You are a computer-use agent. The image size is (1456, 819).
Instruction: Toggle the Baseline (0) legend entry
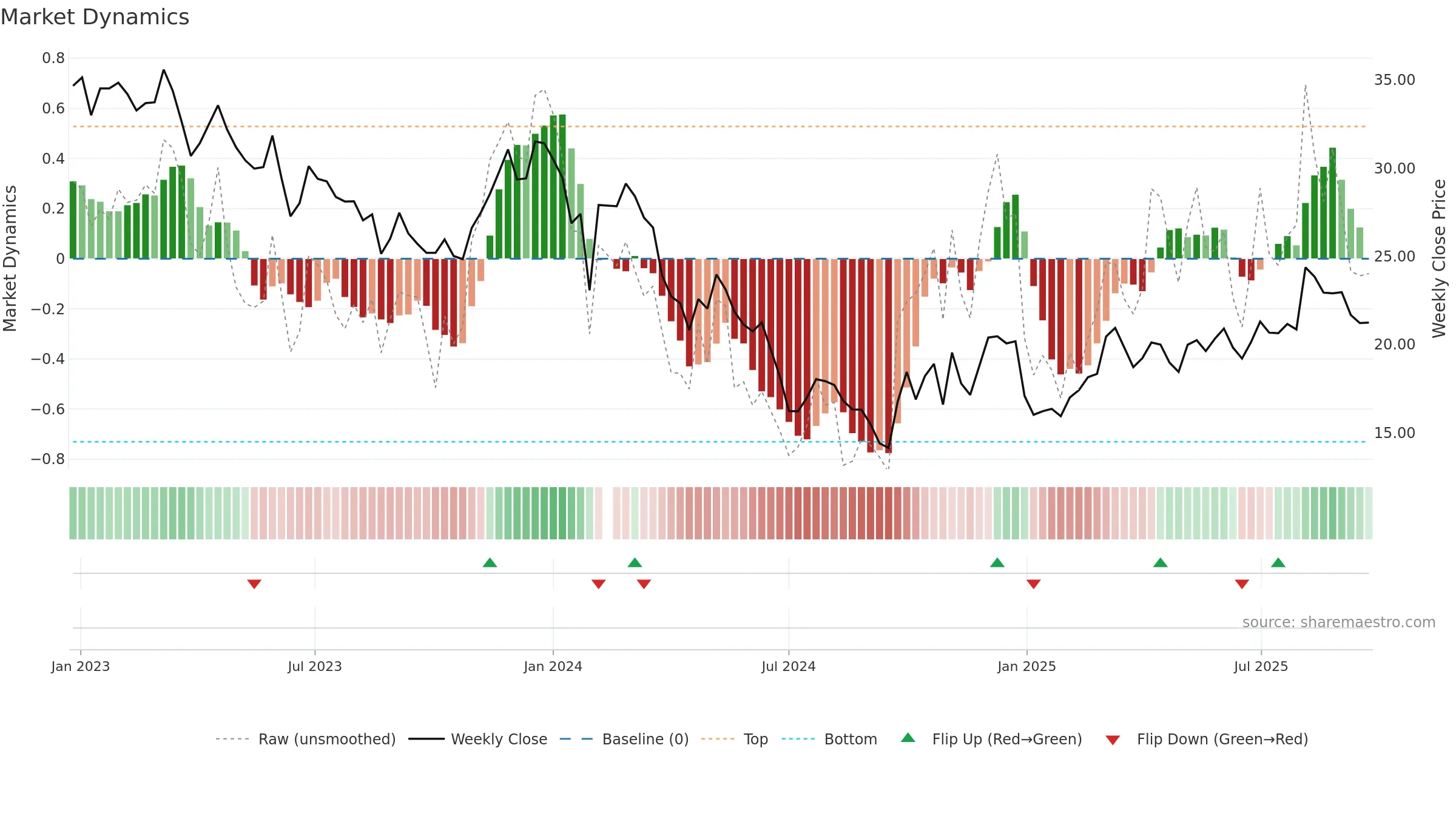pyautogui.click(x=624, y=739)
